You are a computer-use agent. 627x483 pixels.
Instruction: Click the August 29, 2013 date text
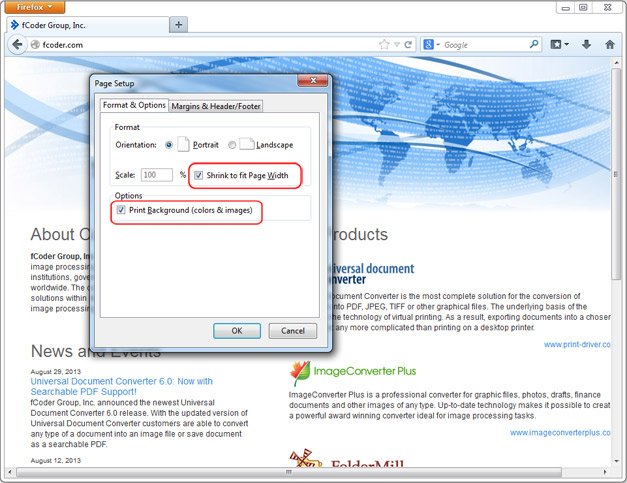coord(56,371)
